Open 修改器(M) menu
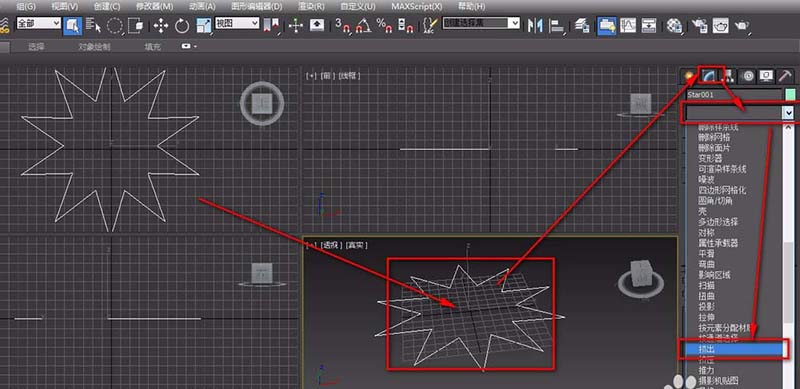800x389 pixels. coord(155,7)
